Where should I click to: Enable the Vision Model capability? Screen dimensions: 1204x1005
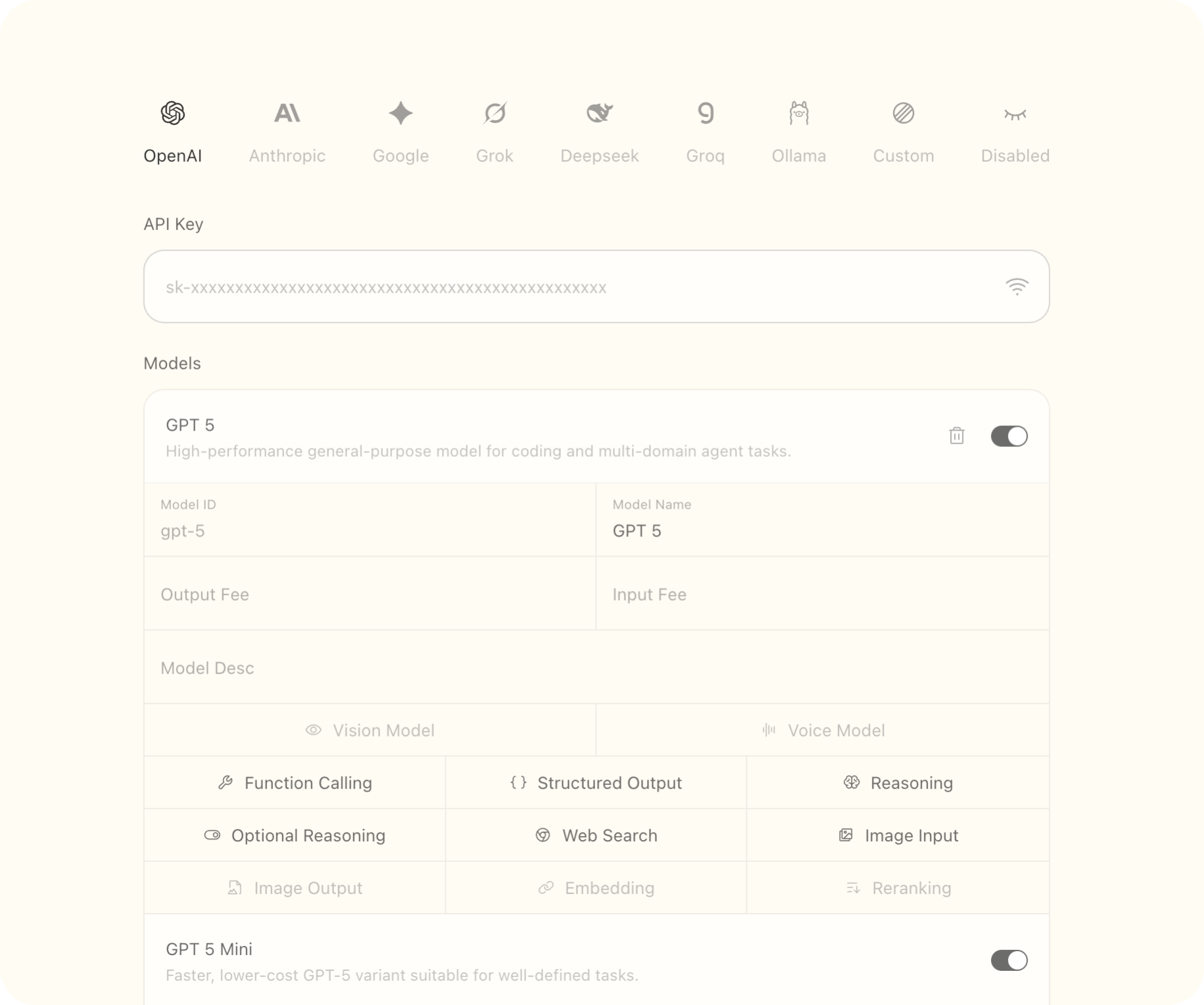tap(370, 730)
